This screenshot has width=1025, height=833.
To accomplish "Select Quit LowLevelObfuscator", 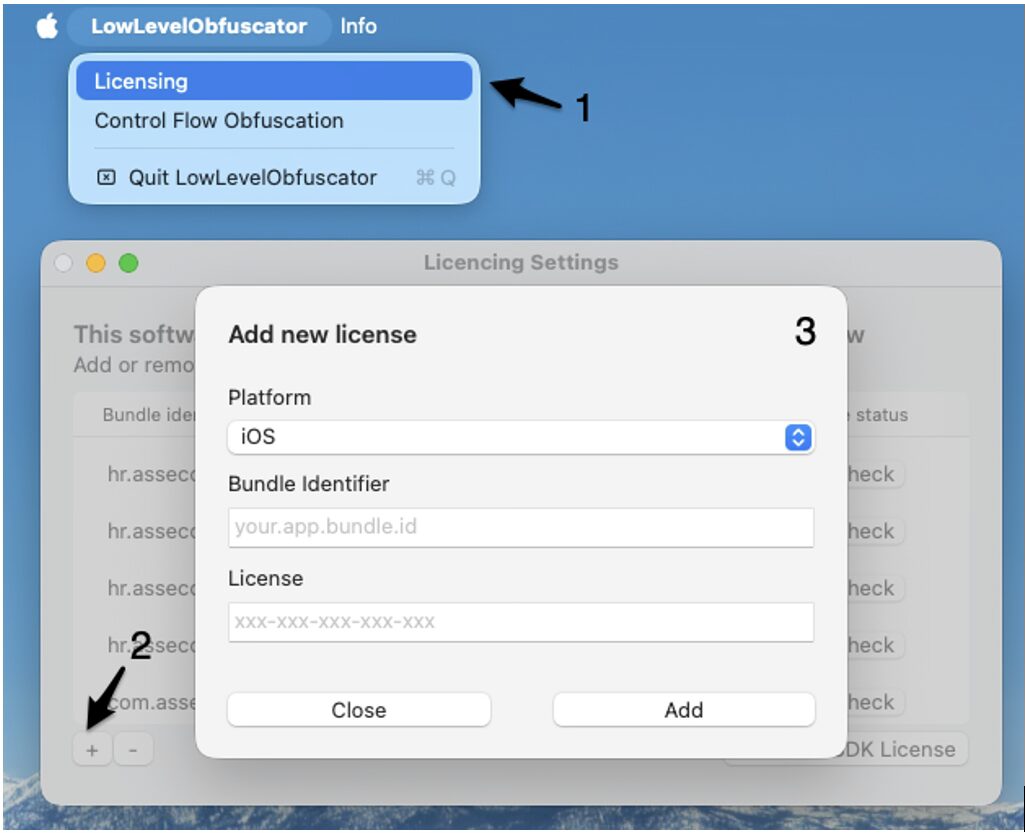I will [x=252, y=178].
